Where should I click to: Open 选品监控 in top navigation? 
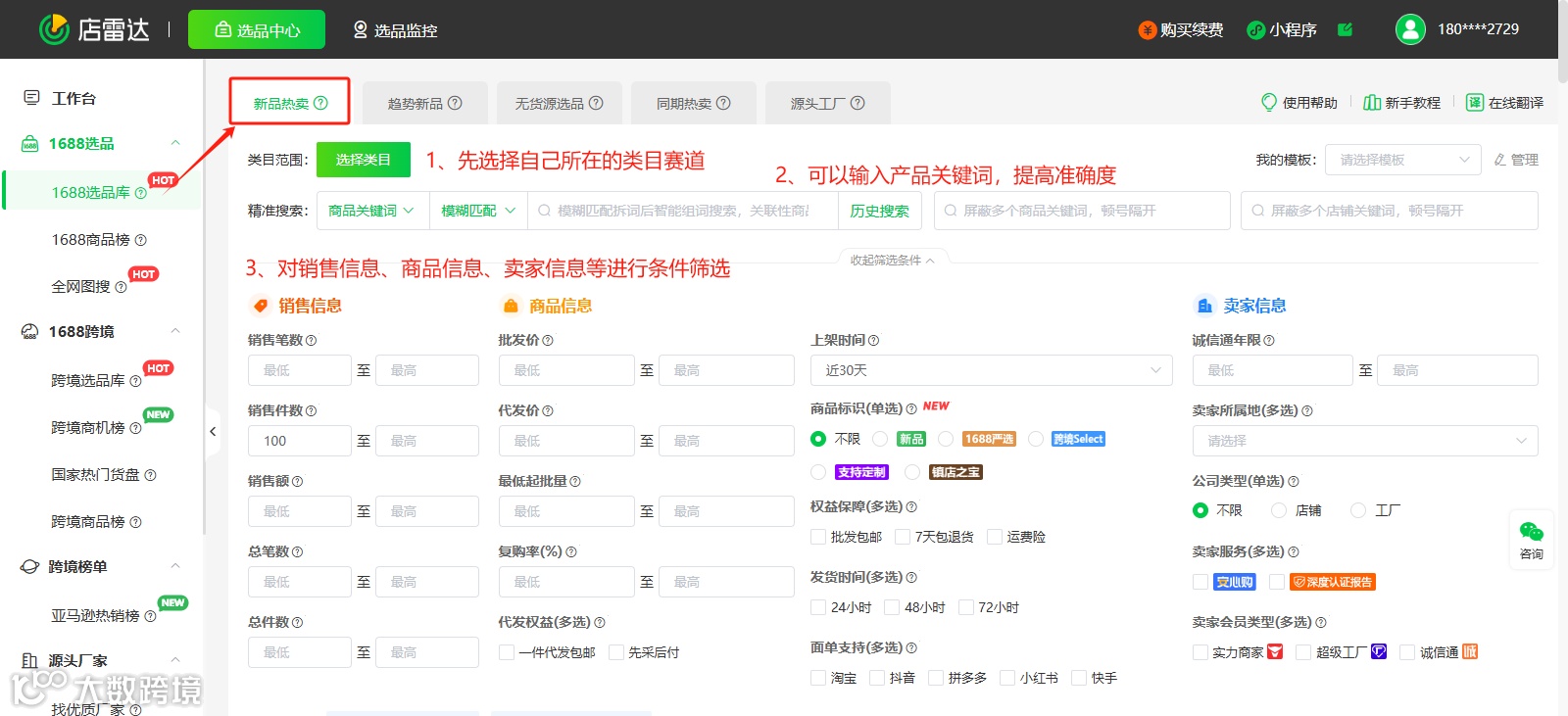395,30
